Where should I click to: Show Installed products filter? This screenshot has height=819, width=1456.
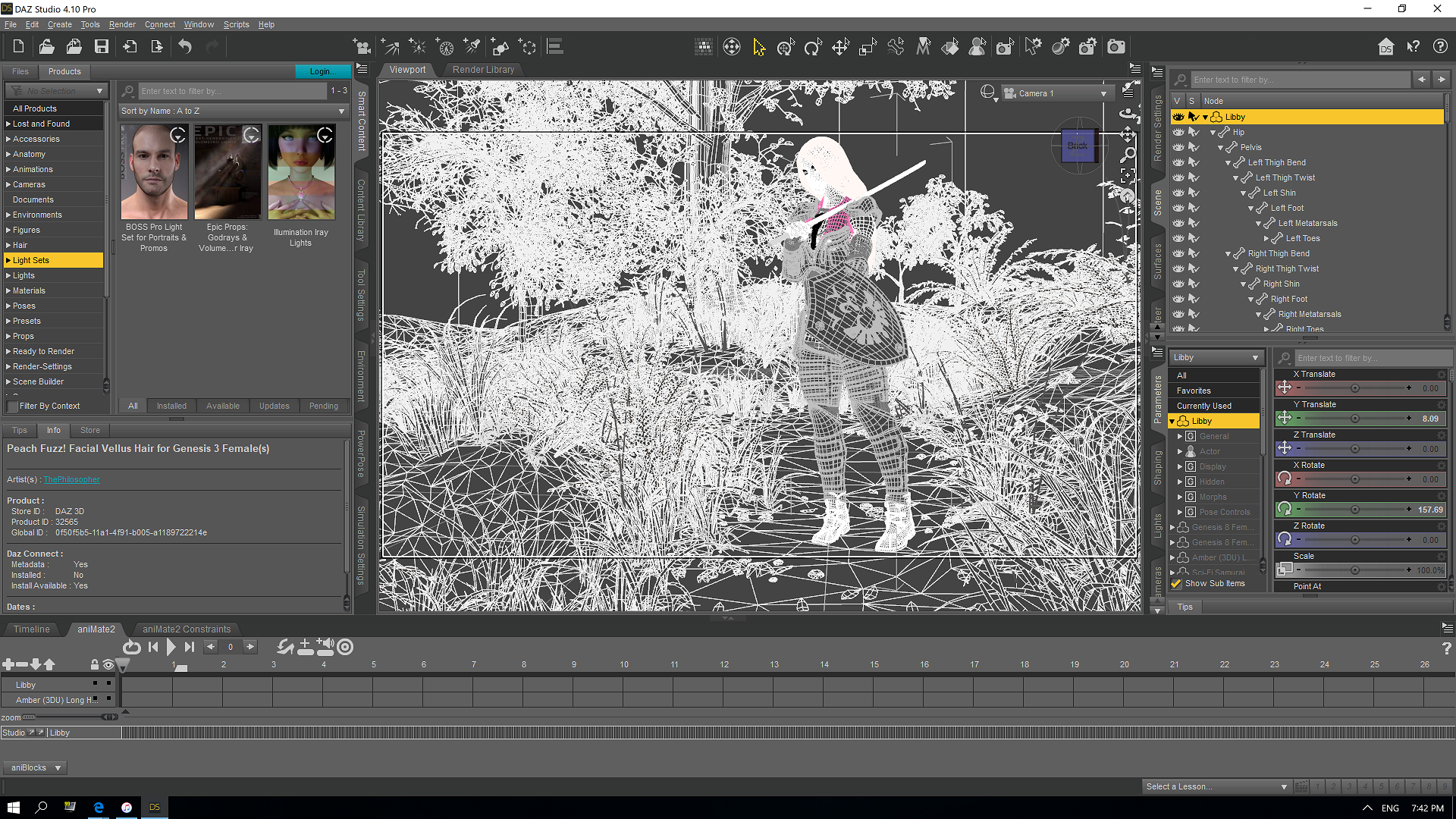[x=171, y=406]
